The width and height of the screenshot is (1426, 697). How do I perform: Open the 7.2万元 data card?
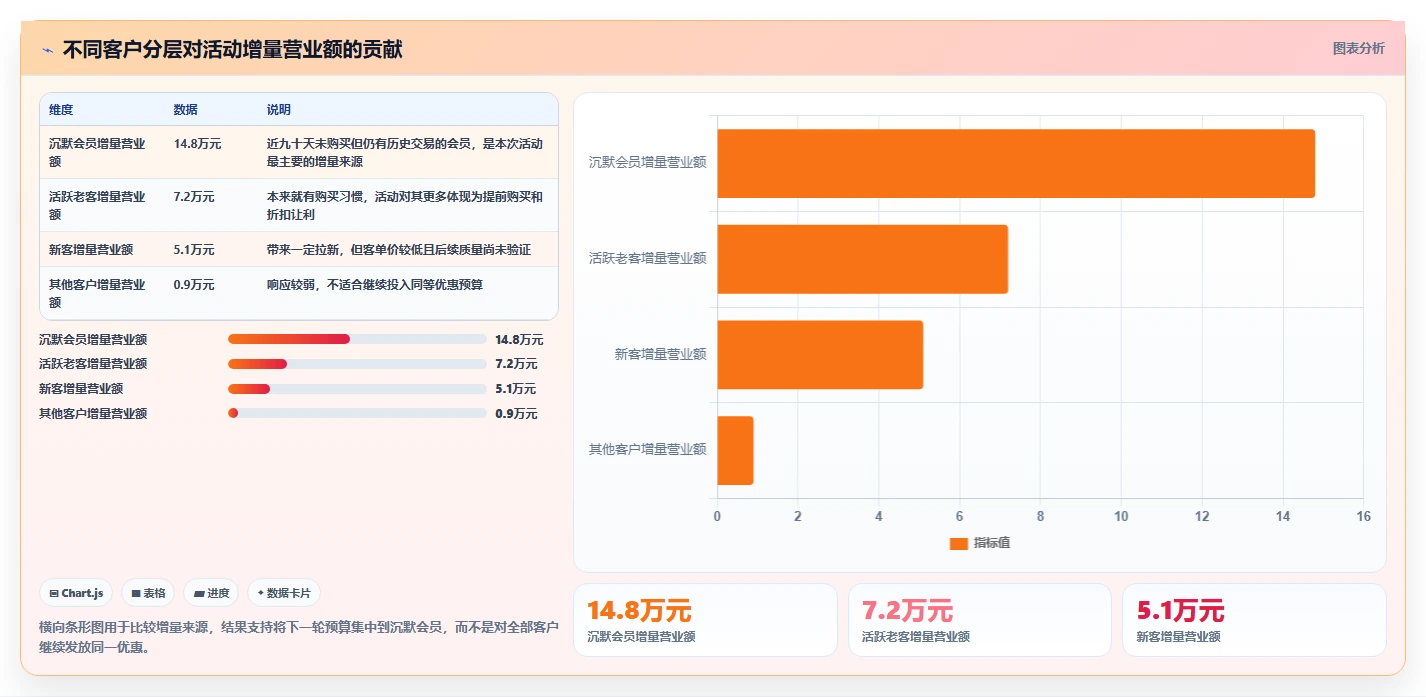(x=980, y=620)
